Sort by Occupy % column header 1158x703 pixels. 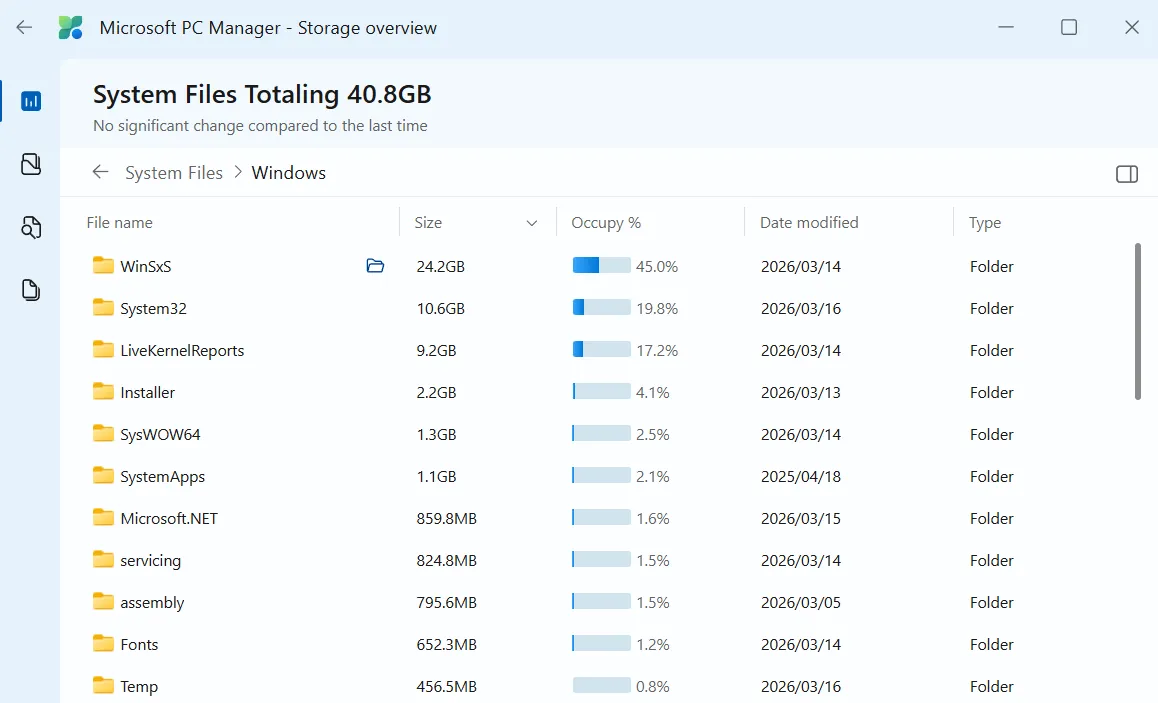coord(606,223)
